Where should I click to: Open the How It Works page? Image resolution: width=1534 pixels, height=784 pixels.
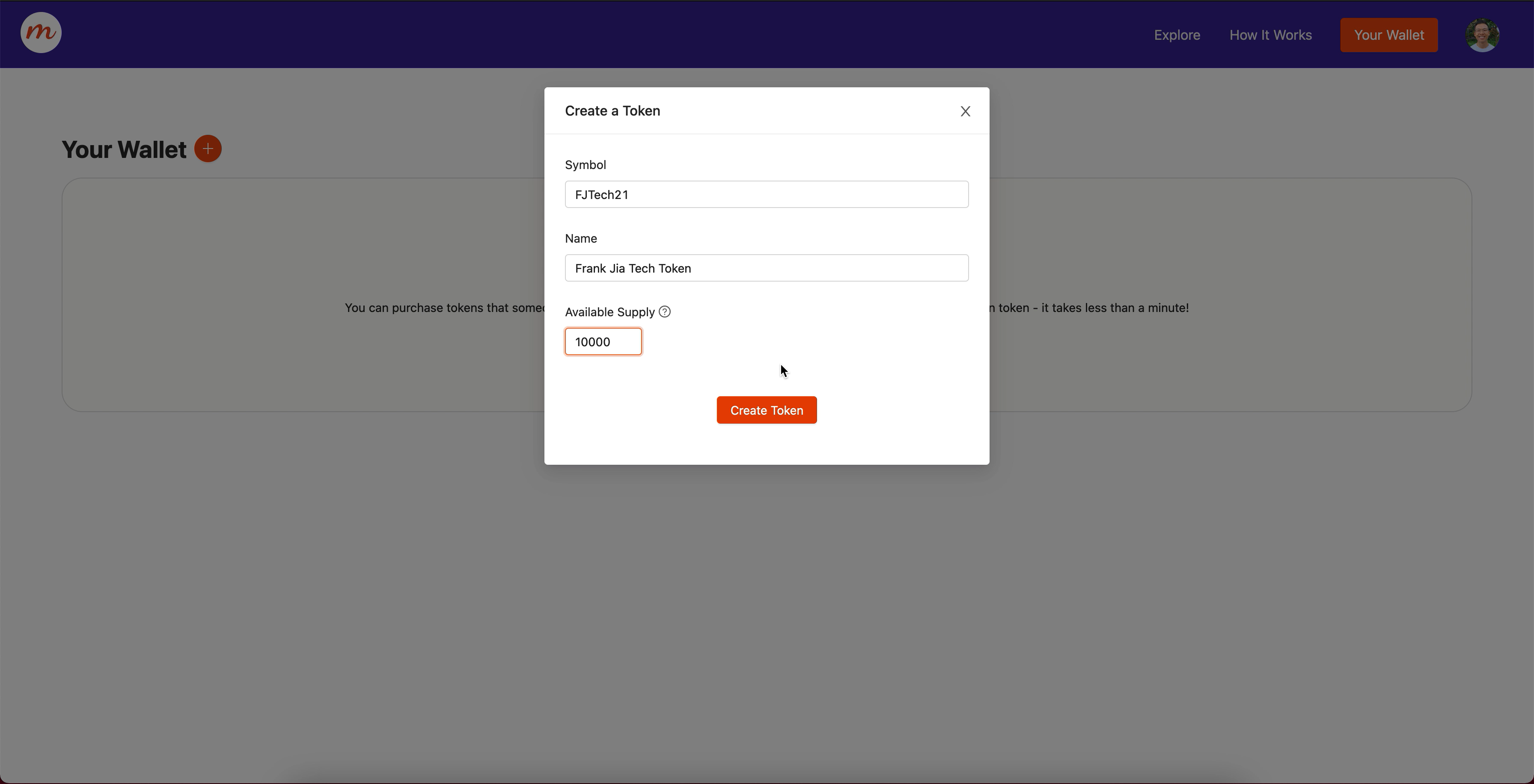tap(1270, 35)
